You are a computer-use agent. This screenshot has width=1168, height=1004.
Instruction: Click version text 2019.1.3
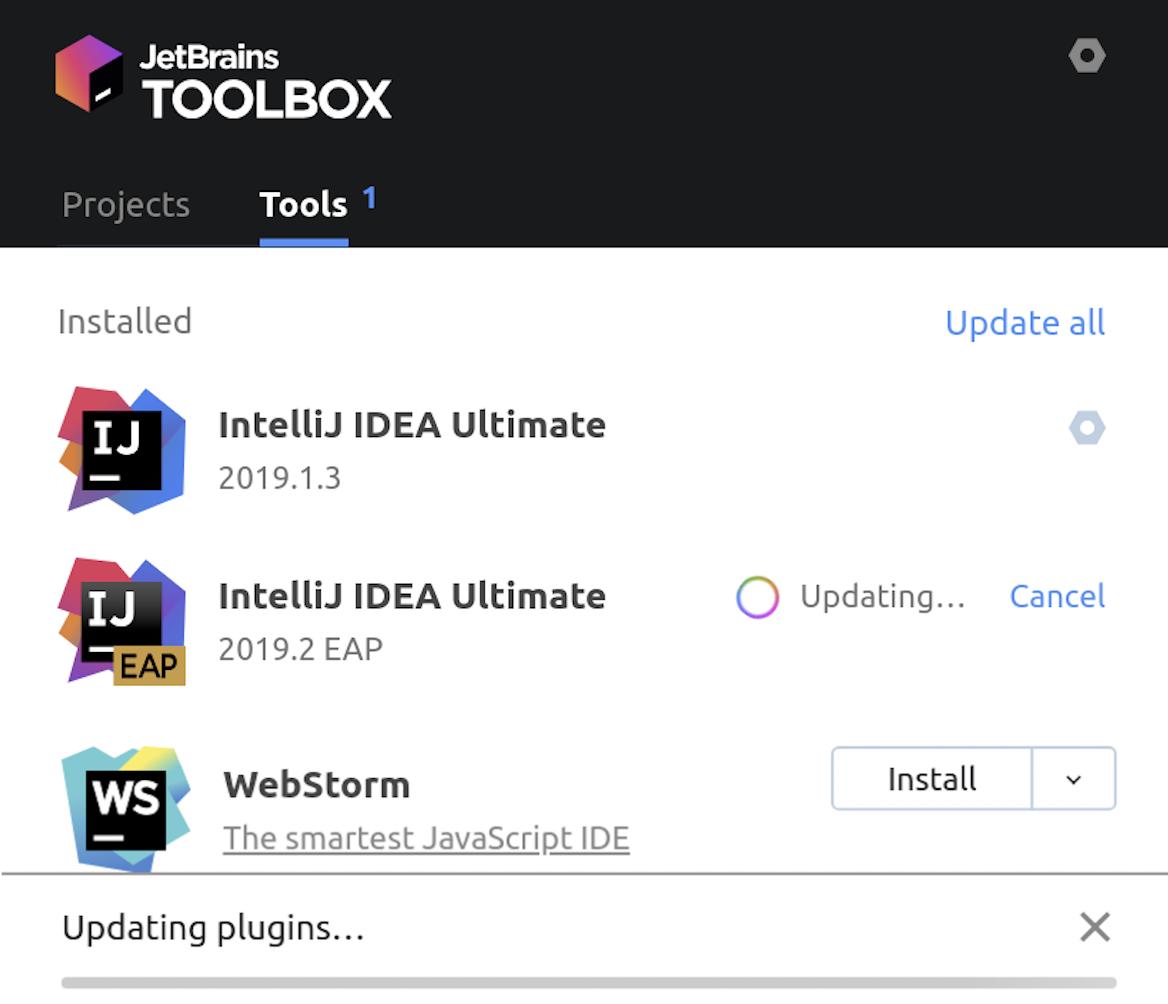pyautogui.click(x=279, y=478)
